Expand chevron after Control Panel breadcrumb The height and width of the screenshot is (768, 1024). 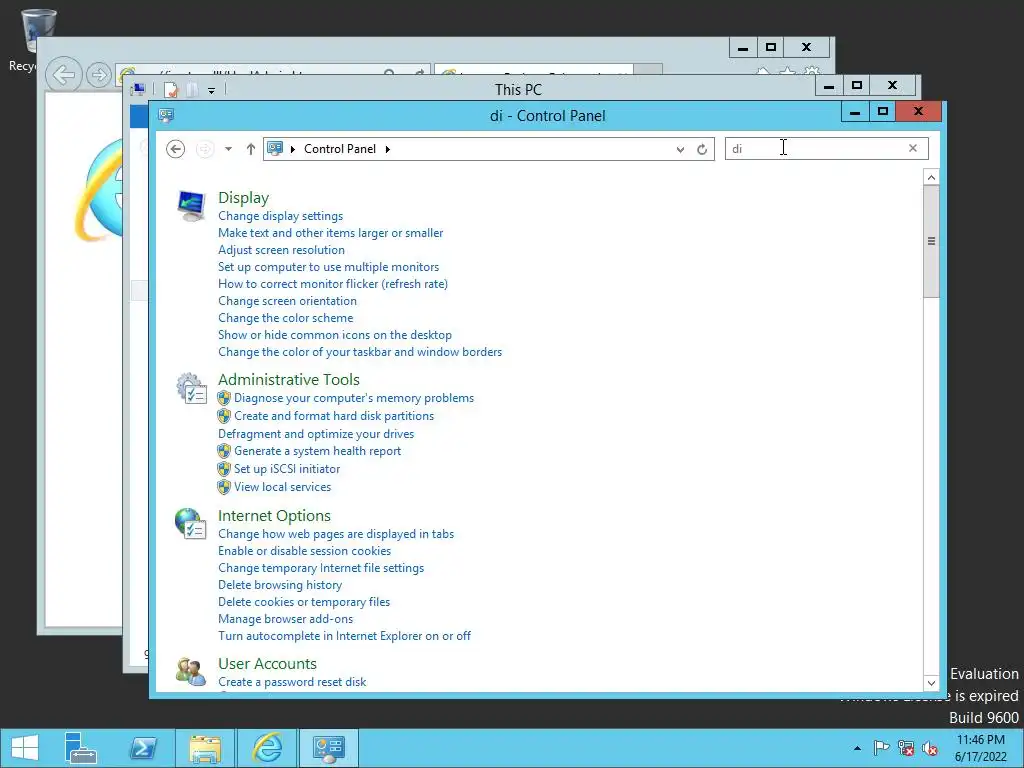coord(387,149)
